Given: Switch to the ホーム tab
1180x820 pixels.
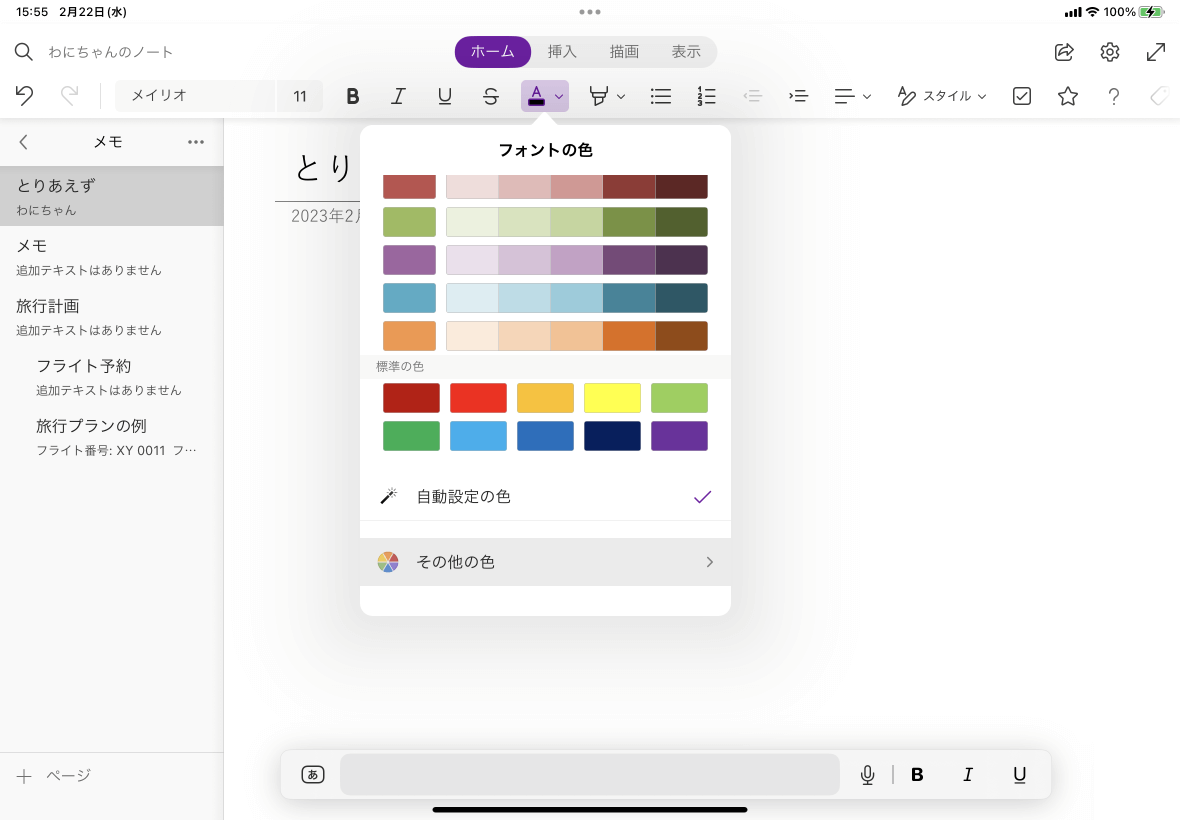Looking at the screenshot, I should 493,52.
